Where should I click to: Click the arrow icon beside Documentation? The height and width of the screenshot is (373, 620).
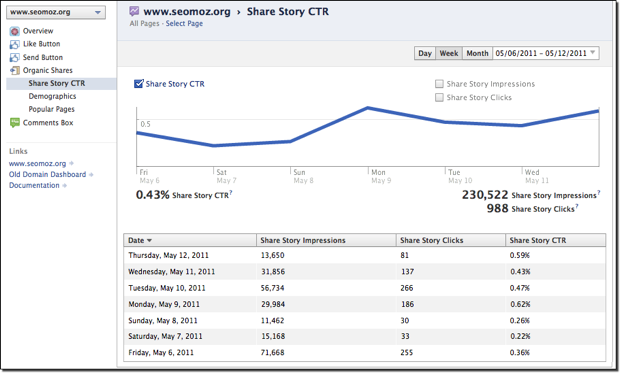(64, 186)
